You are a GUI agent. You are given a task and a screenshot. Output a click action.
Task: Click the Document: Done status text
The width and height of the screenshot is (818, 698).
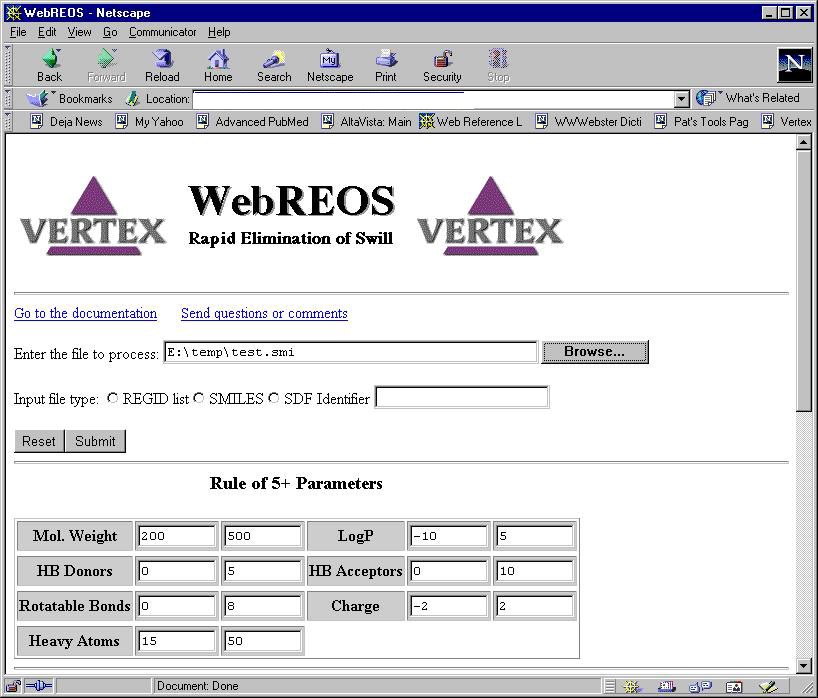click(x=197, y=686)
